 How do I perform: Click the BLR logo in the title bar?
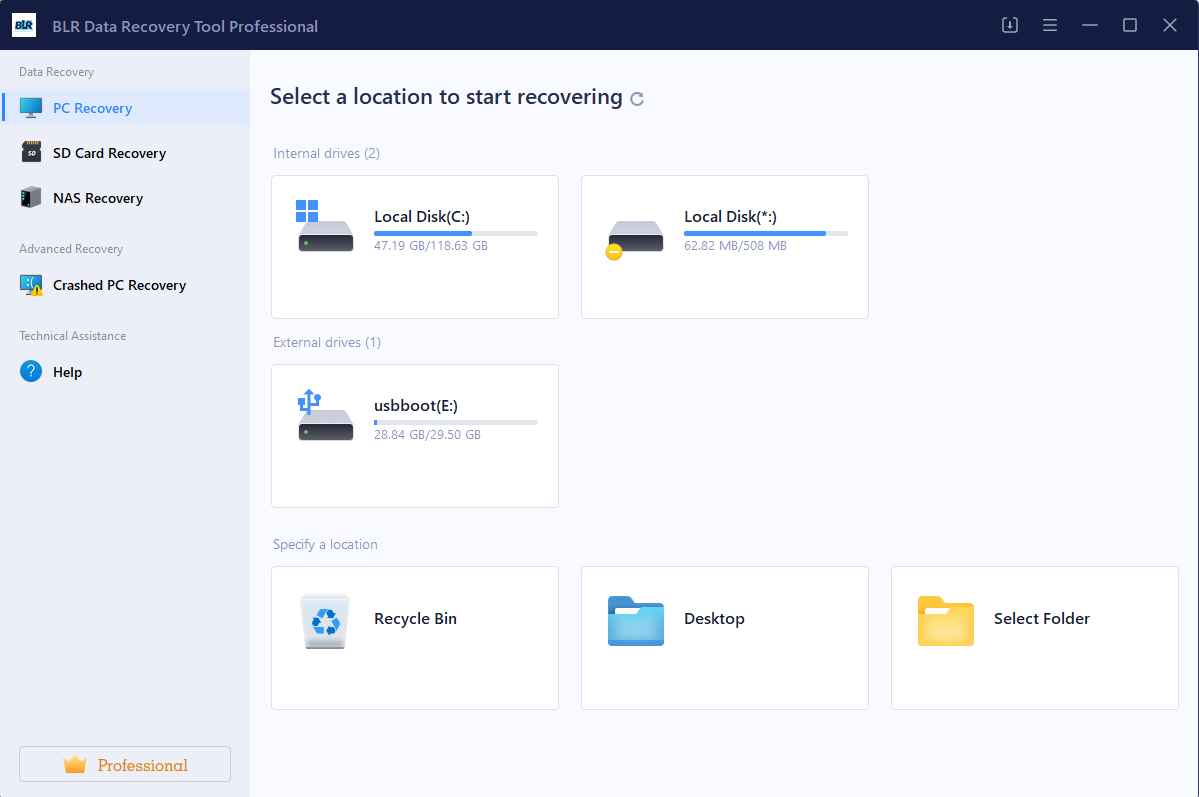coord(23,25)
